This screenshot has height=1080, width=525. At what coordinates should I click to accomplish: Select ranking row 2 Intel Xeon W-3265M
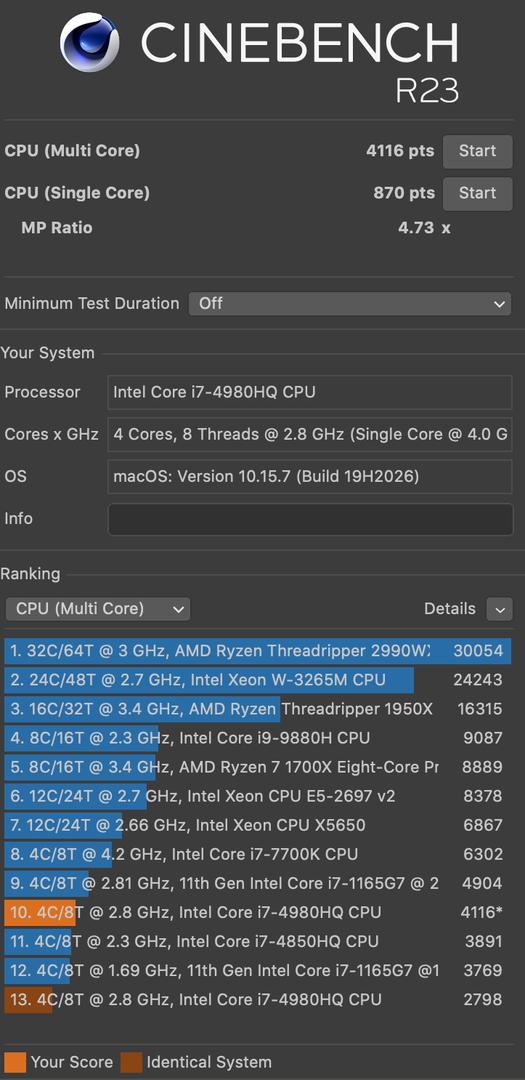click(x=258, y=680)
